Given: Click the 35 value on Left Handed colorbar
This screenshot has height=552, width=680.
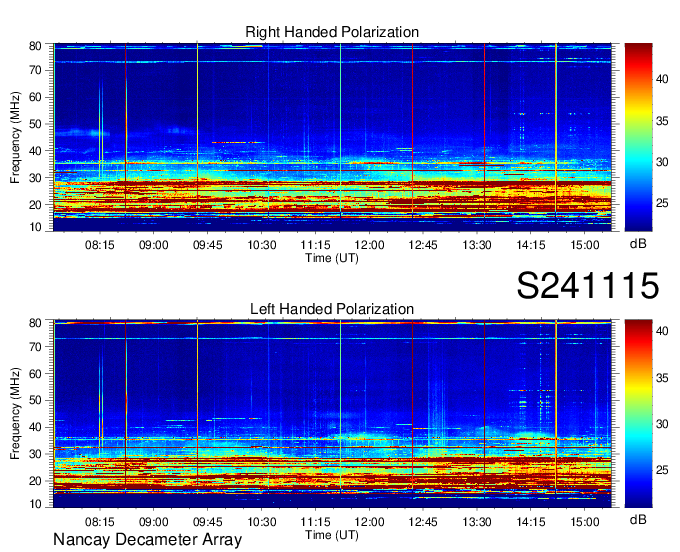Looking at the screenshot, I should click(662, 378).
